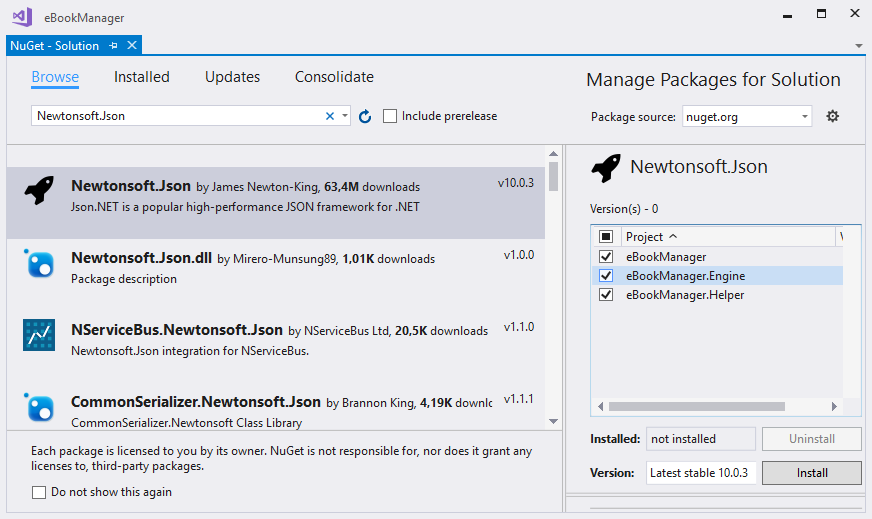Open the search history dropdown
872x519 pixels.
(345, 116)
